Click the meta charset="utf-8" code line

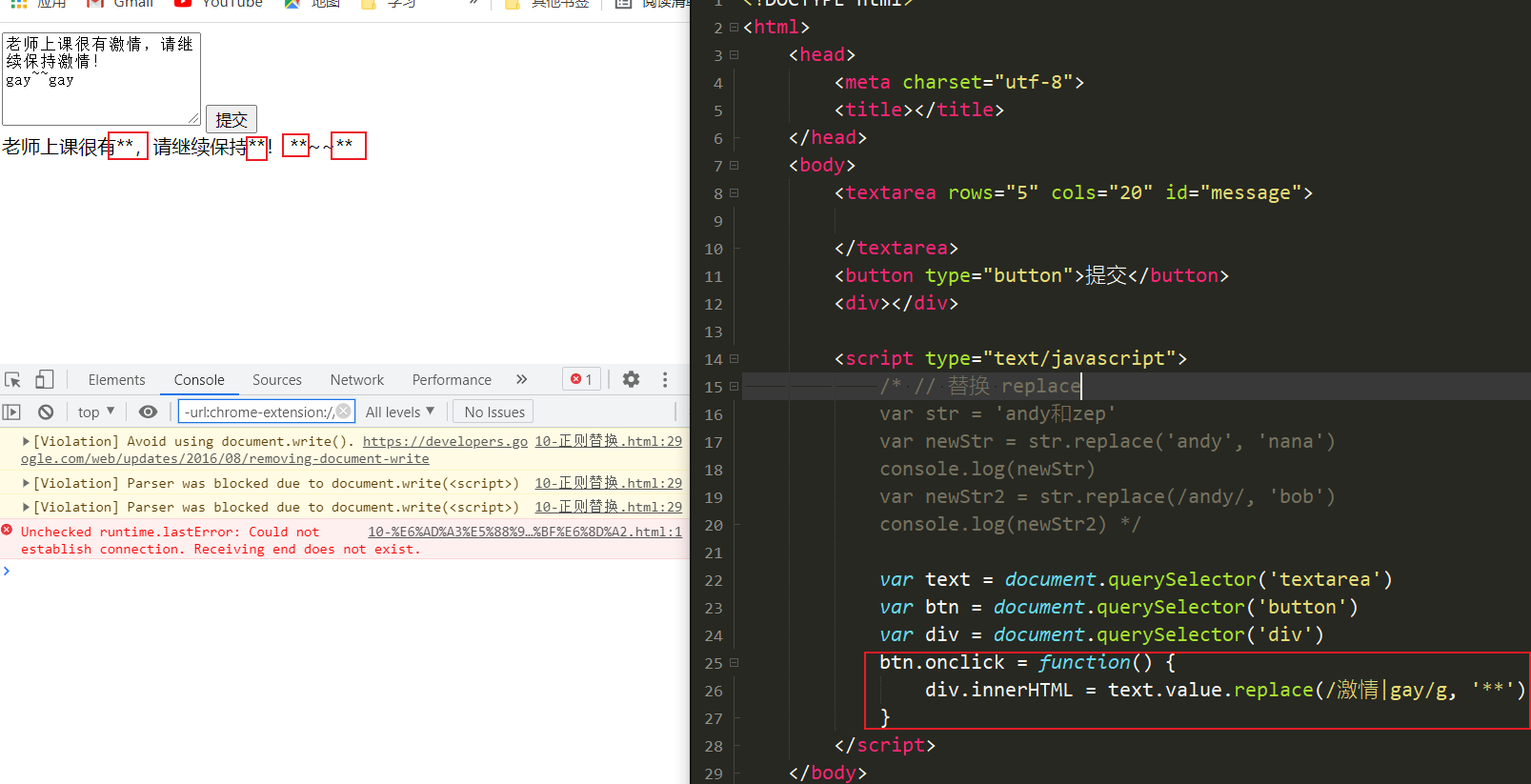958,83
